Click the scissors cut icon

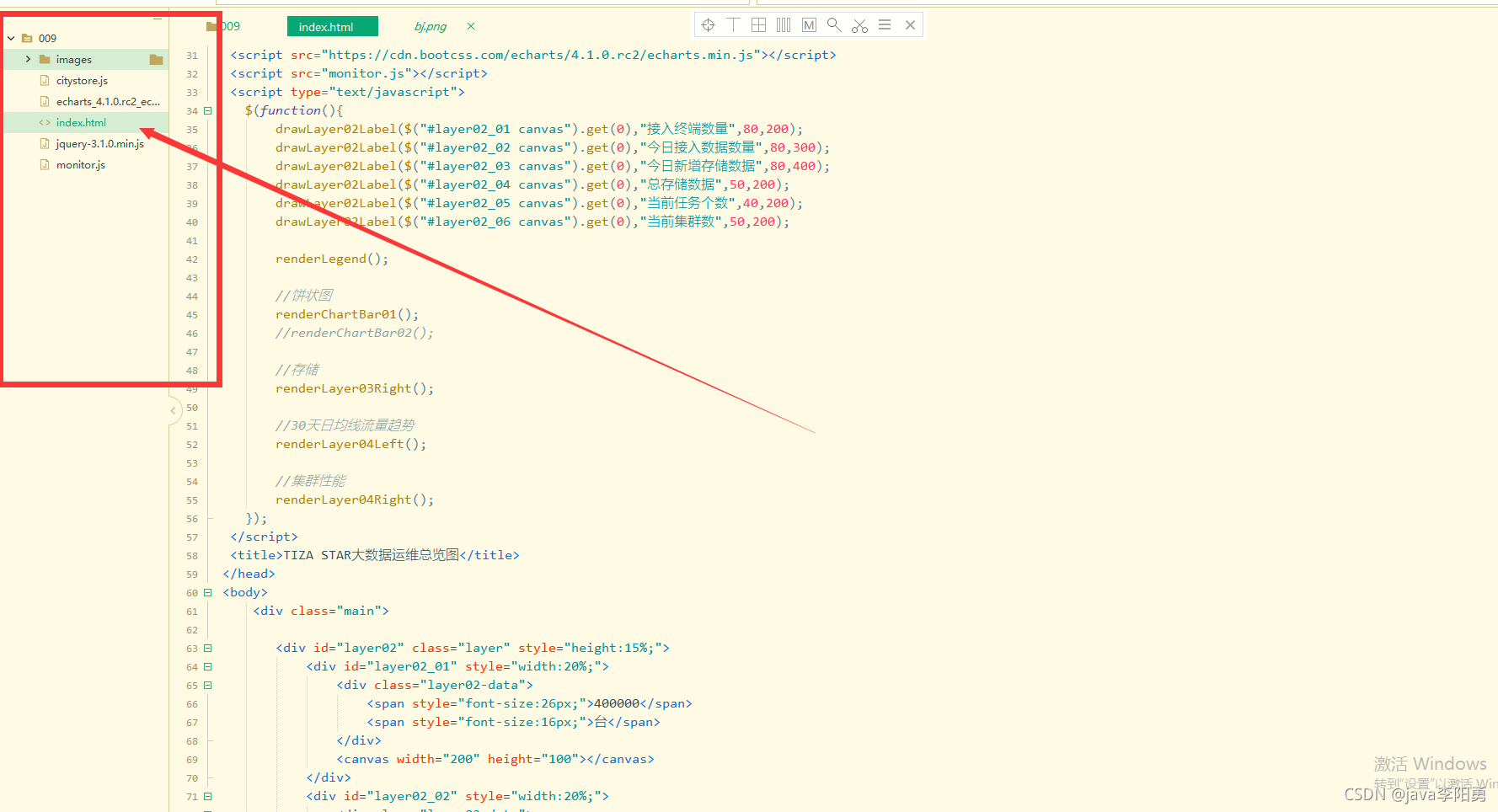tap(859, 25)
